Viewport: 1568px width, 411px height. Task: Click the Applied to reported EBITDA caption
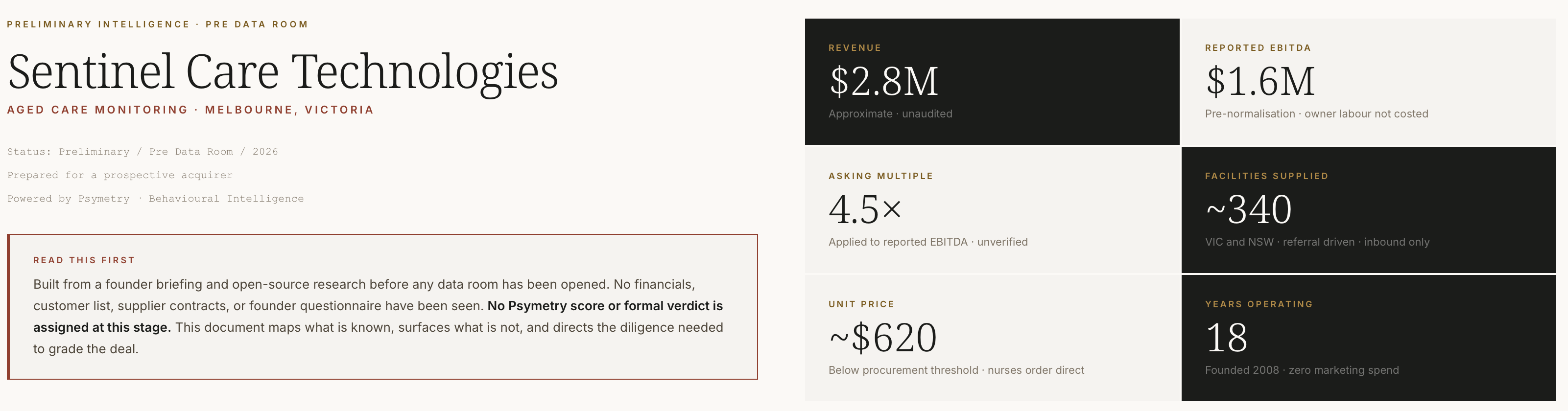927,242
